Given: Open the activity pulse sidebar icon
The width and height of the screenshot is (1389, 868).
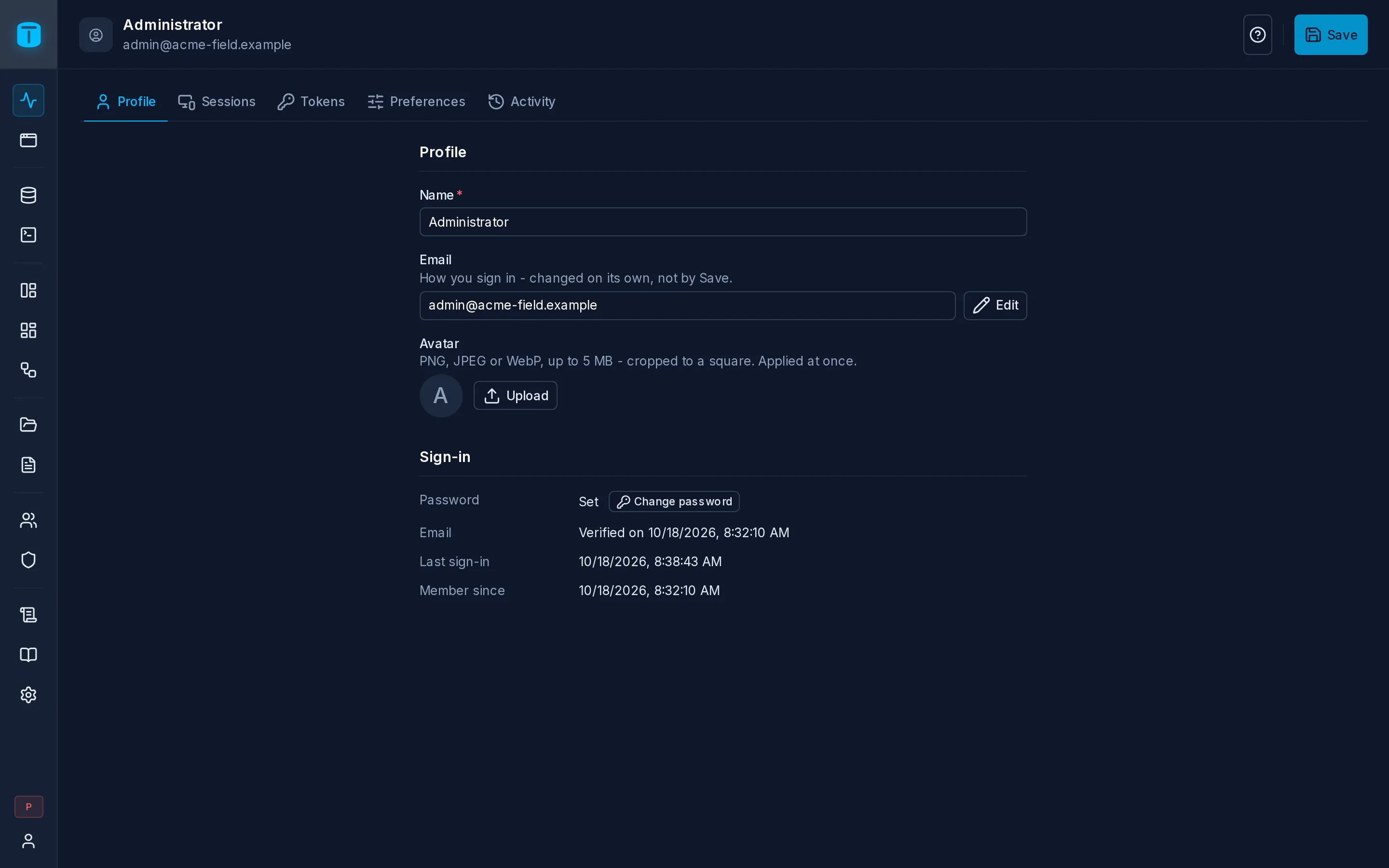Looking at the screenshot, I should [29, 100].
